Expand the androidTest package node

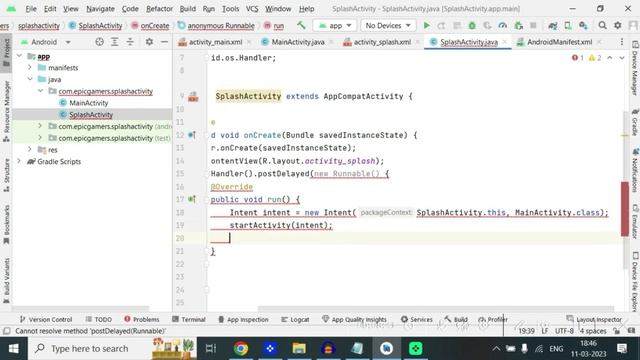point(40,126)
